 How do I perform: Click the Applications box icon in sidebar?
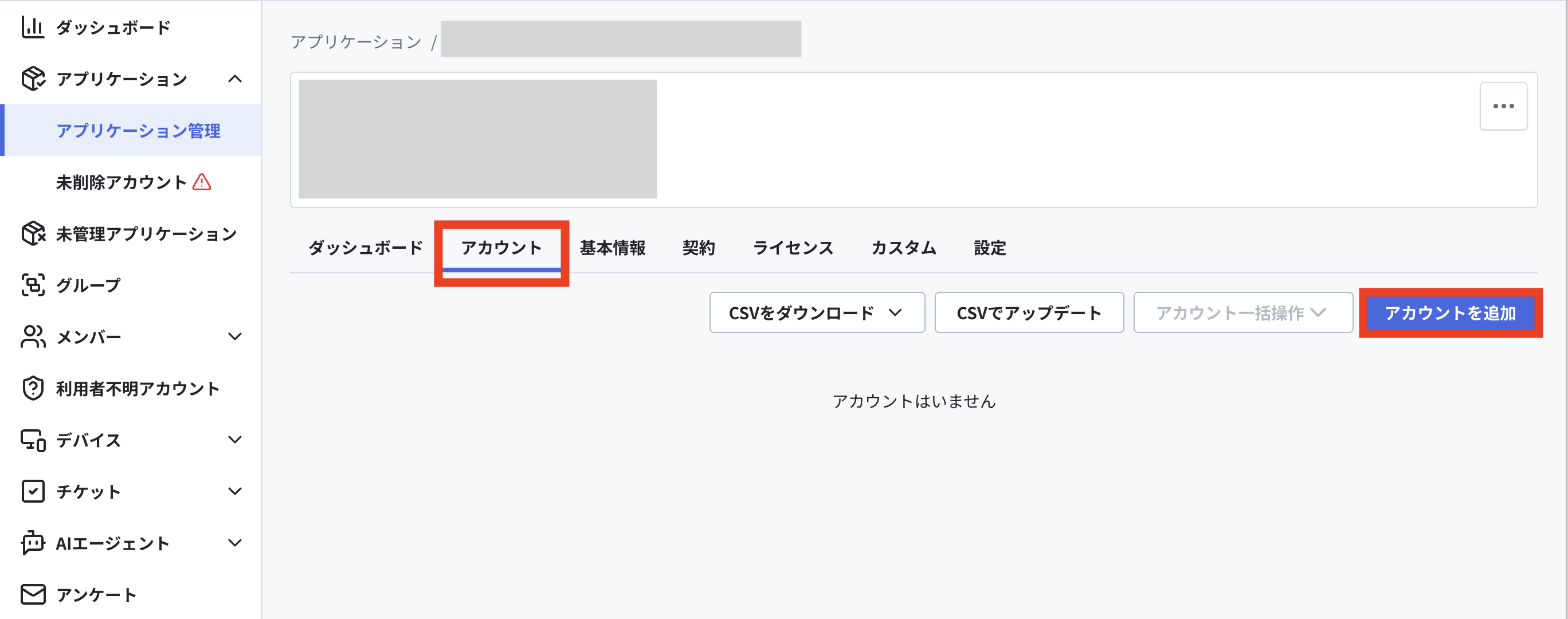33,79
